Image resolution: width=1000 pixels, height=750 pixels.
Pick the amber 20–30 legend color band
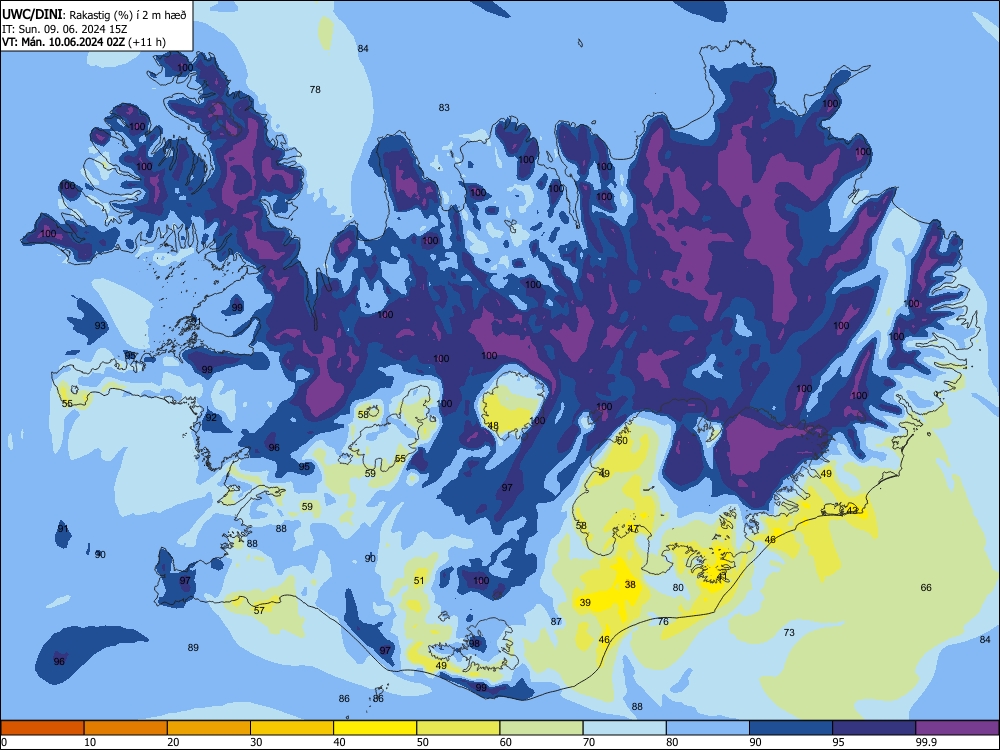point(209,728)
